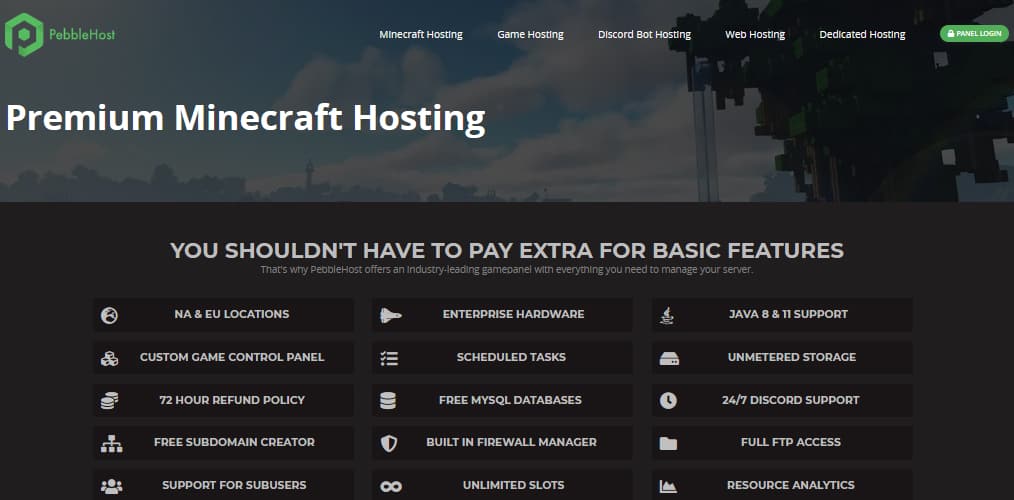
Task: Click the Java cup icon for Java support
Action: [x=668, y=315]
